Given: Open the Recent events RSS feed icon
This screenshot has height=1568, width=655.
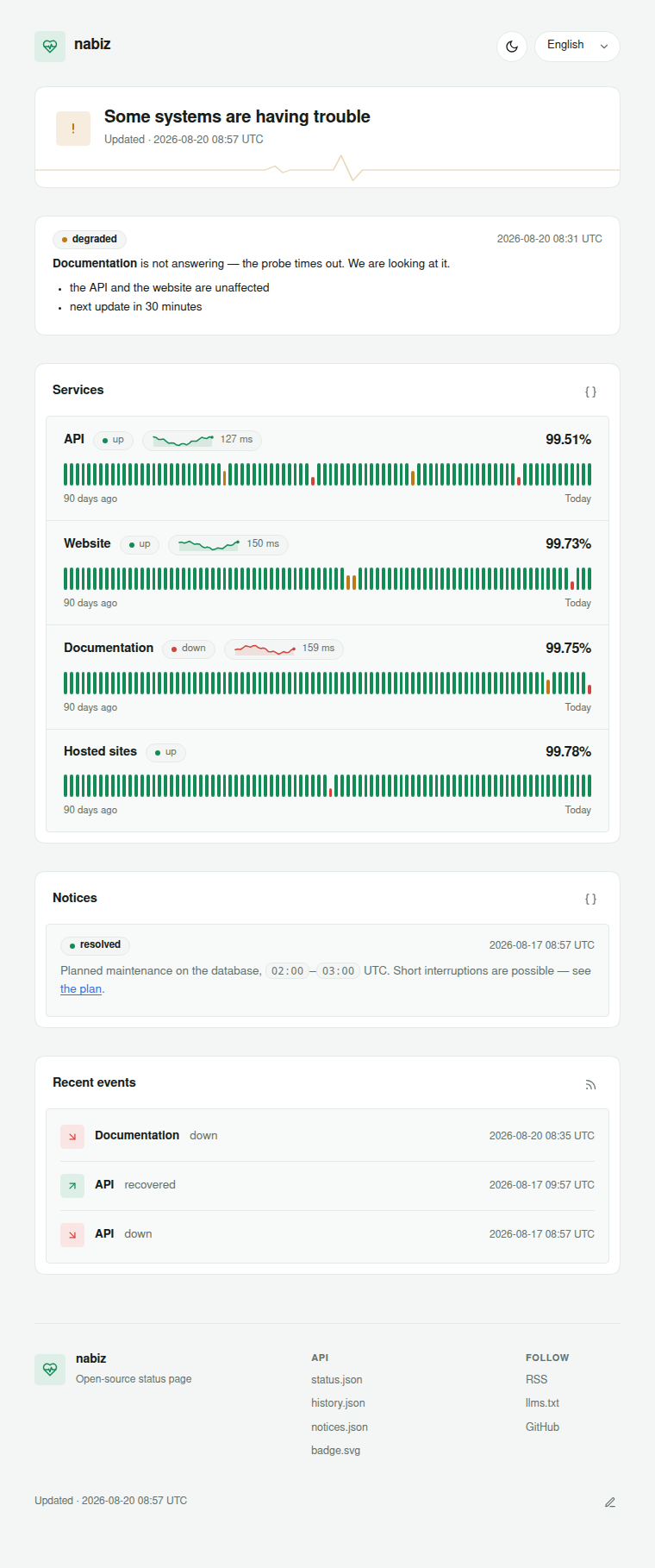Looking at the screenshot, I should click(x=590, y=1085).
